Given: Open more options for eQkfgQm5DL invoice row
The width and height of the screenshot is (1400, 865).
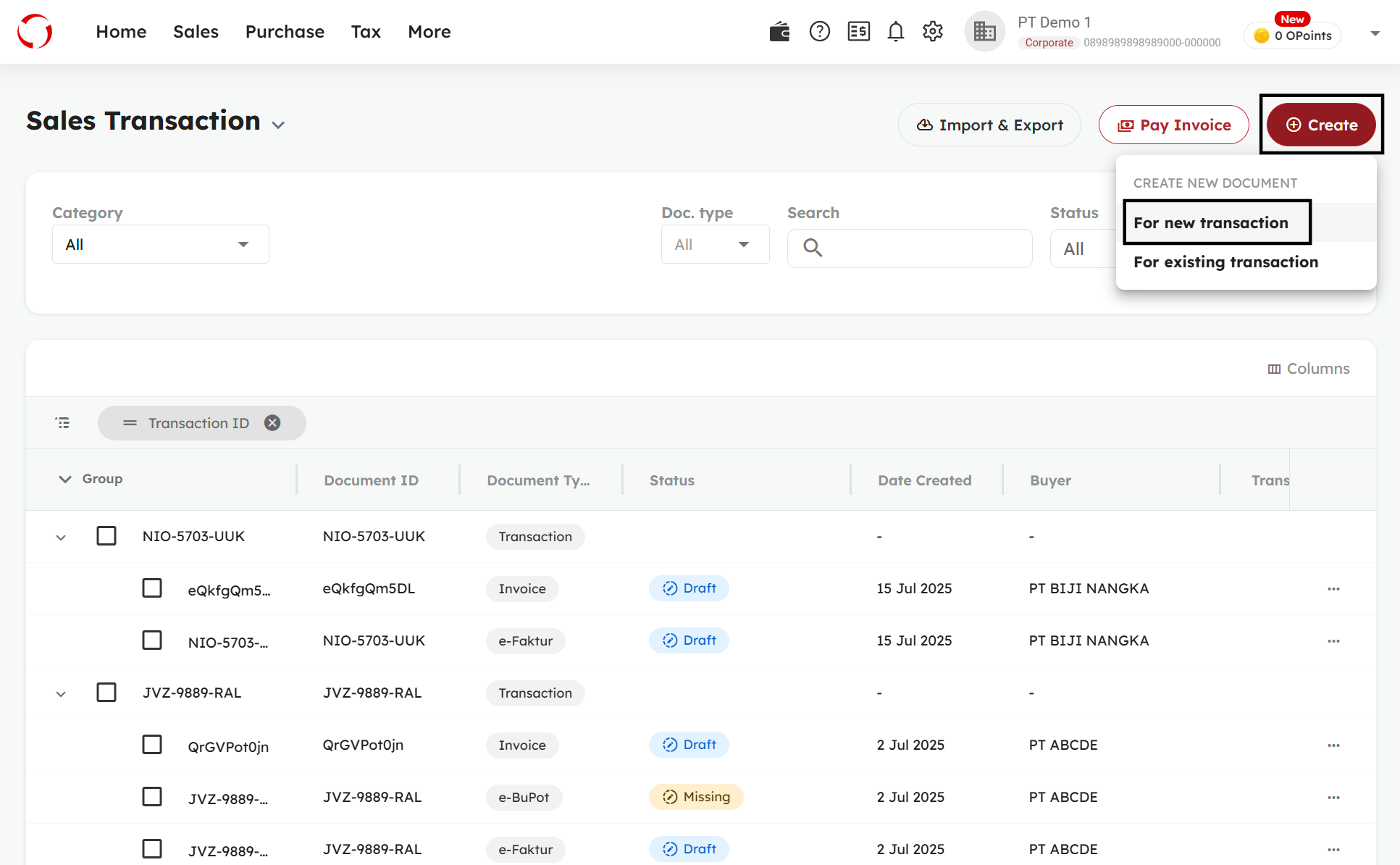Looking at the screenshot, I should 1333,589.
